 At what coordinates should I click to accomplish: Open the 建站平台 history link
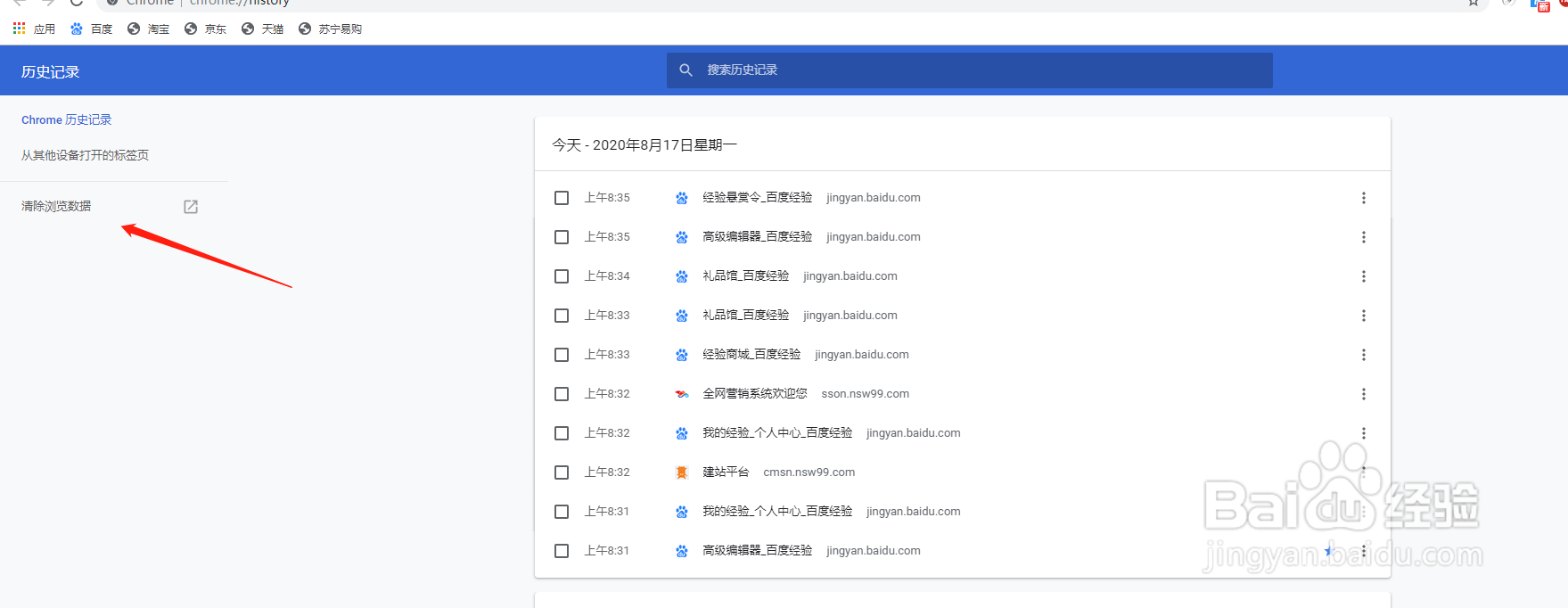pyautogui.click(x=726, y=472)
